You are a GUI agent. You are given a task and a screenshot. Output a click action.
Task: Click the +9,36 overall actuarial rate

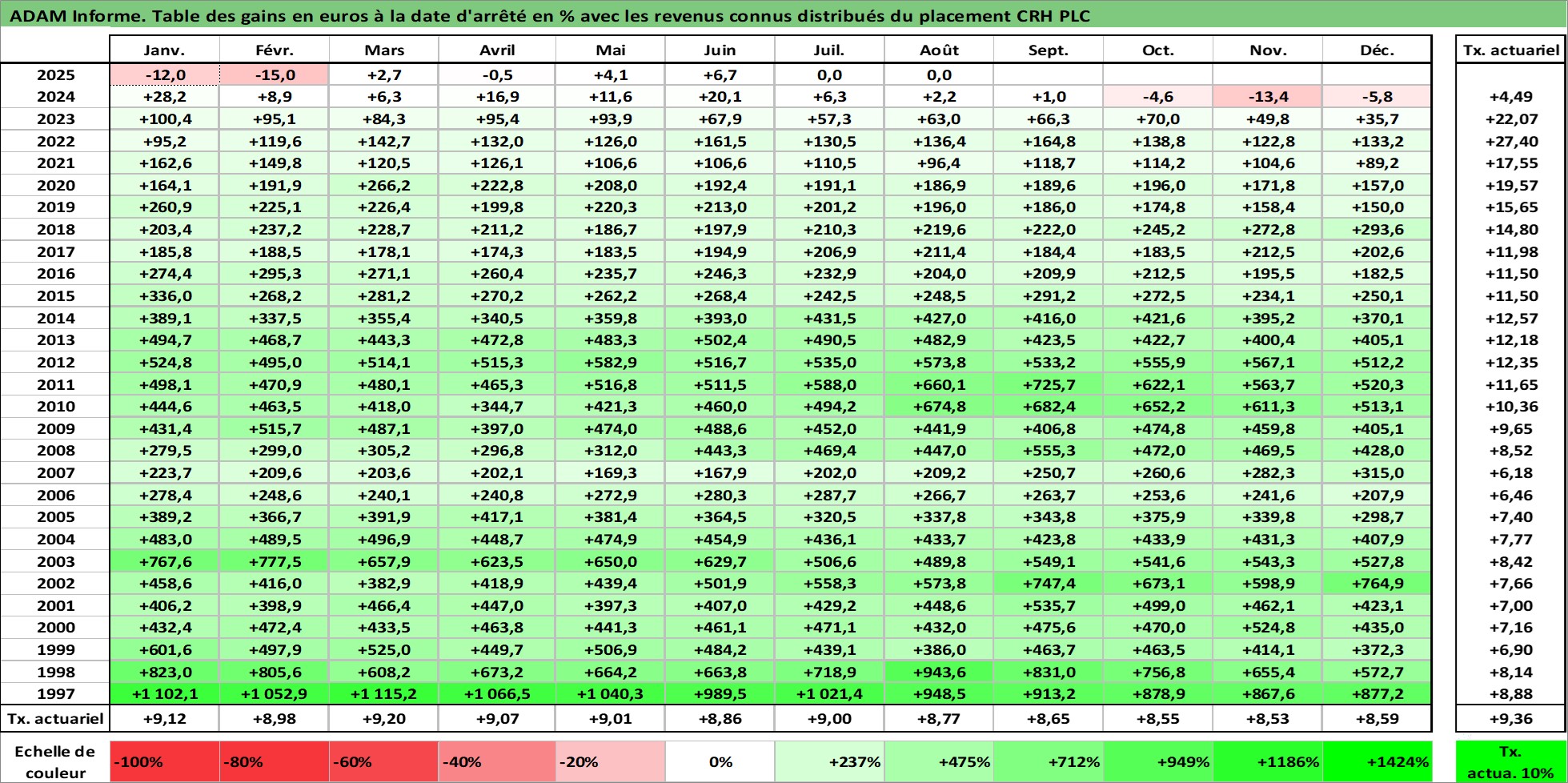pyautogui.click(x=1510, y=718)
